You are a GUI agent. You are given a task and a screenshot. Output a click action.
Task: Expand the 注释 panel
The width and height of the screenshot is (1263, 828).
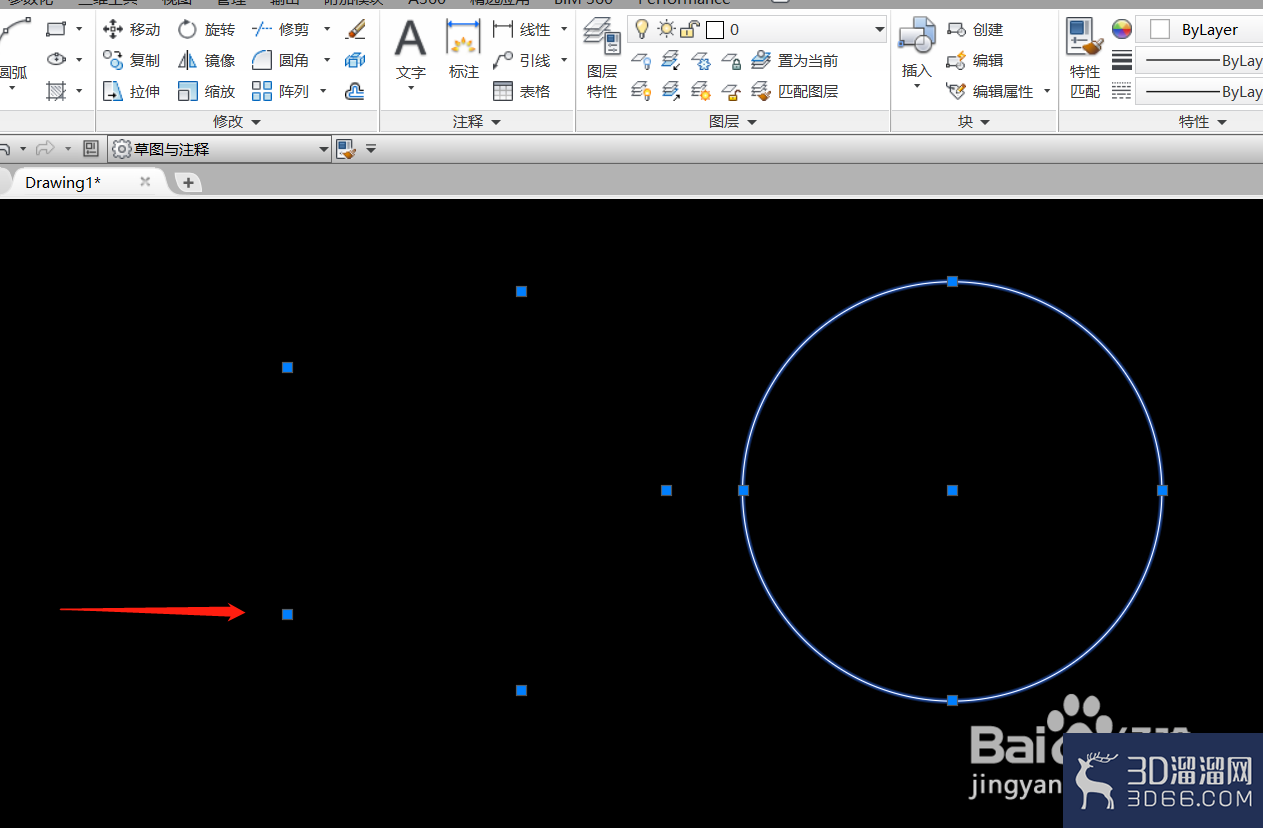point(477,121)
